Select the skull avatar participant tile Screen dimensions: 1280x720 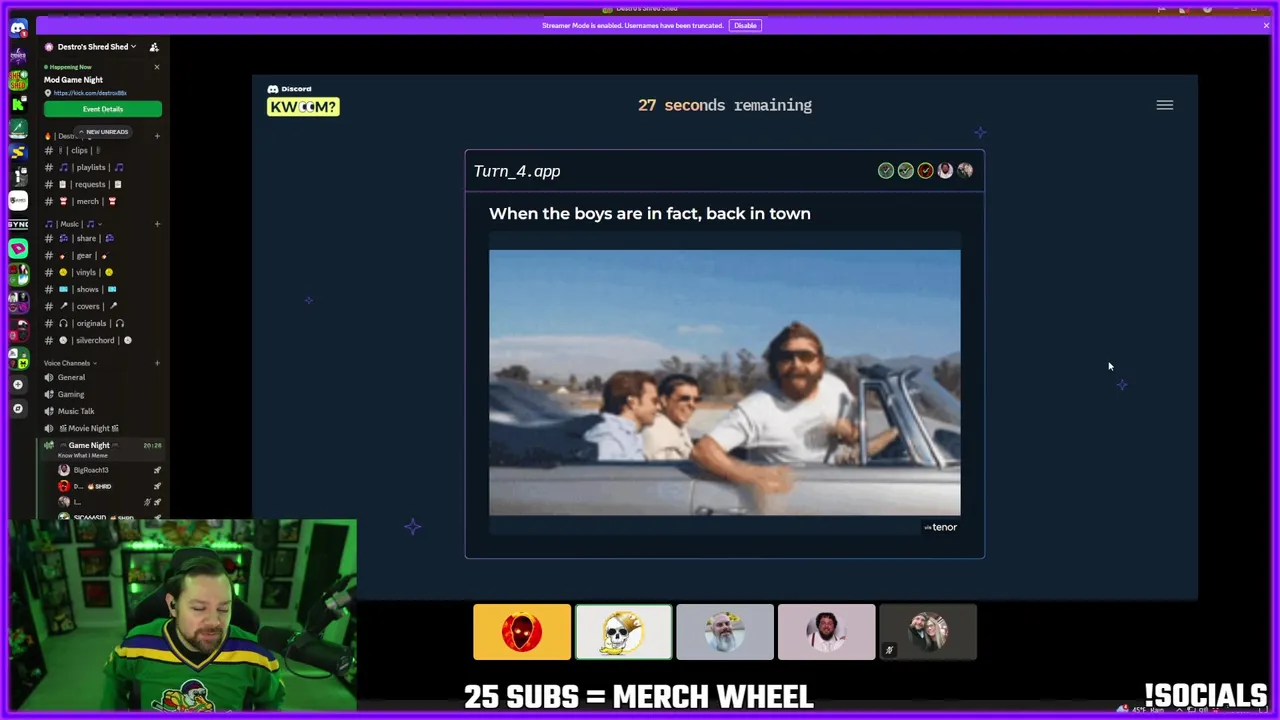coord(623,632)
